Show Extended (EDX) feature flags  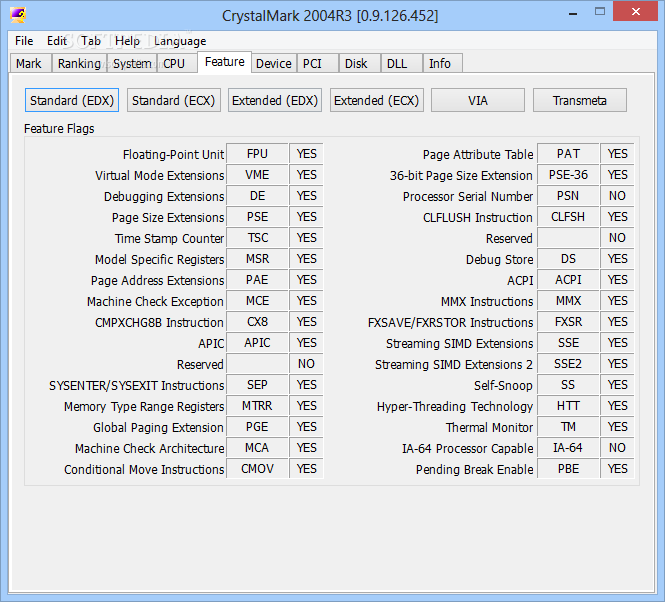pos(275,100)
